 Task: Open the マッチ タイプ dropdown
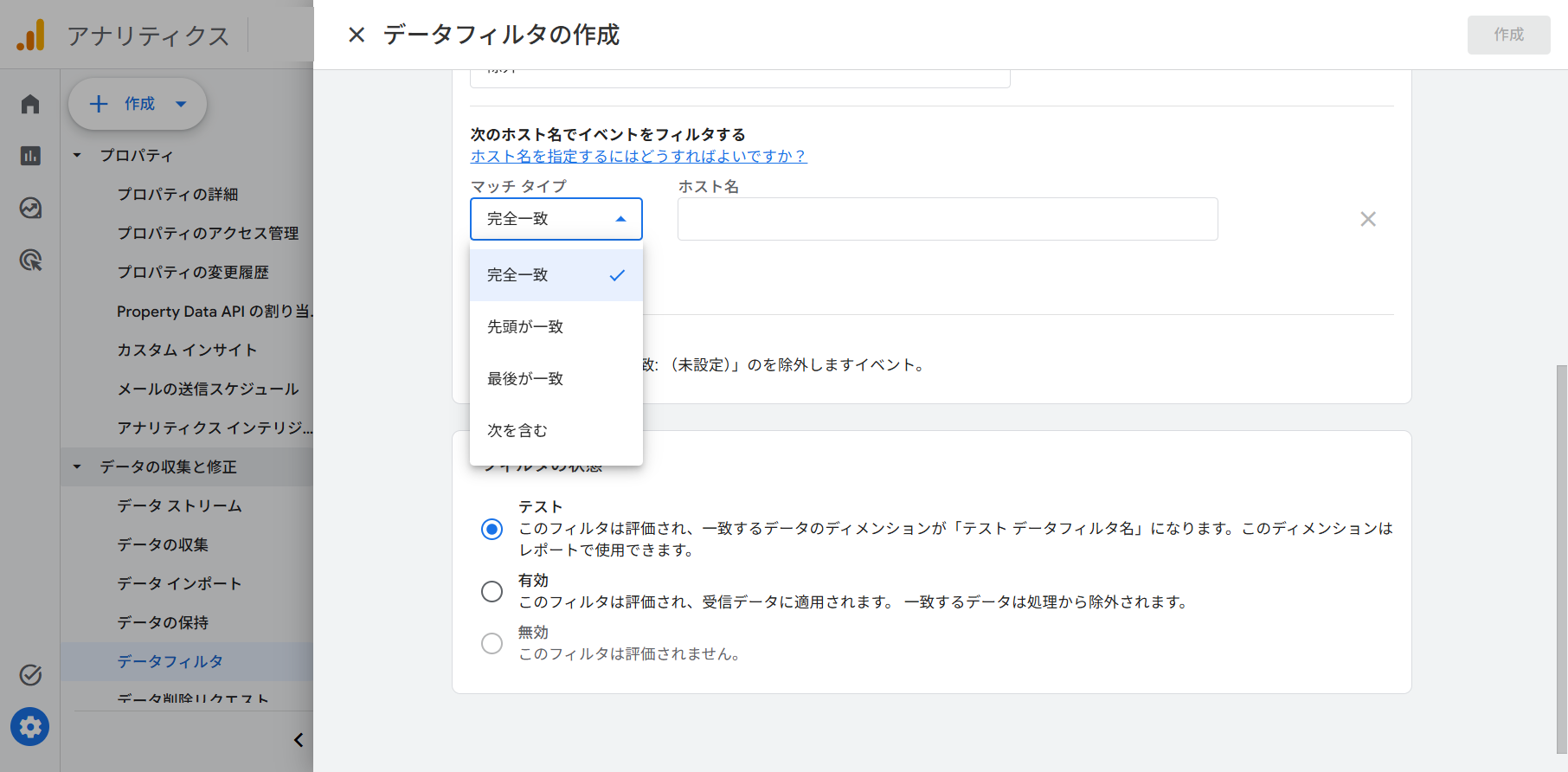coord(556,219)
